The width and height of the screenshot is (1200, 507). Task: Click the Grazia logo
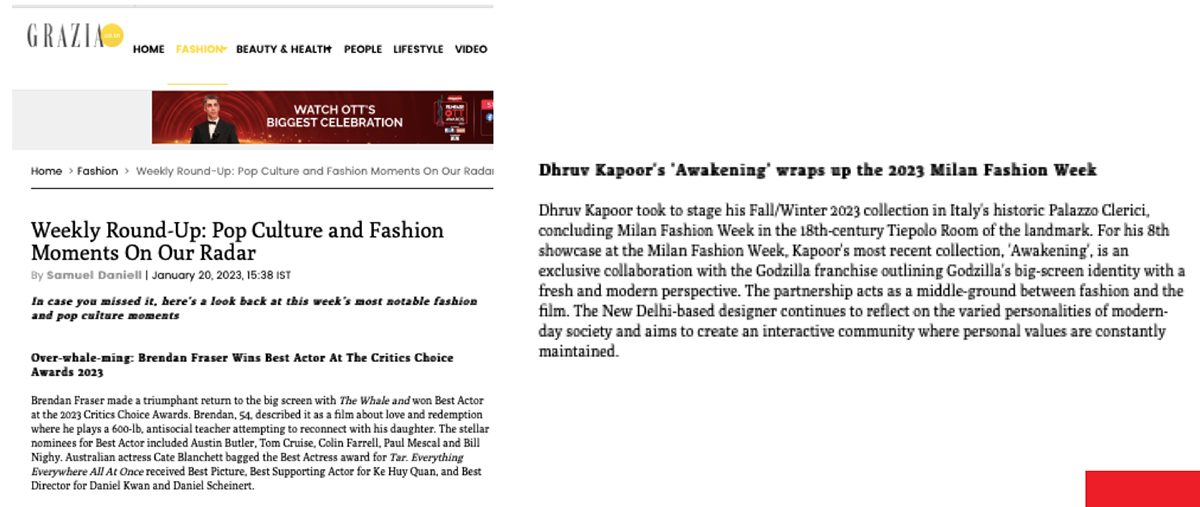[75, 37]
